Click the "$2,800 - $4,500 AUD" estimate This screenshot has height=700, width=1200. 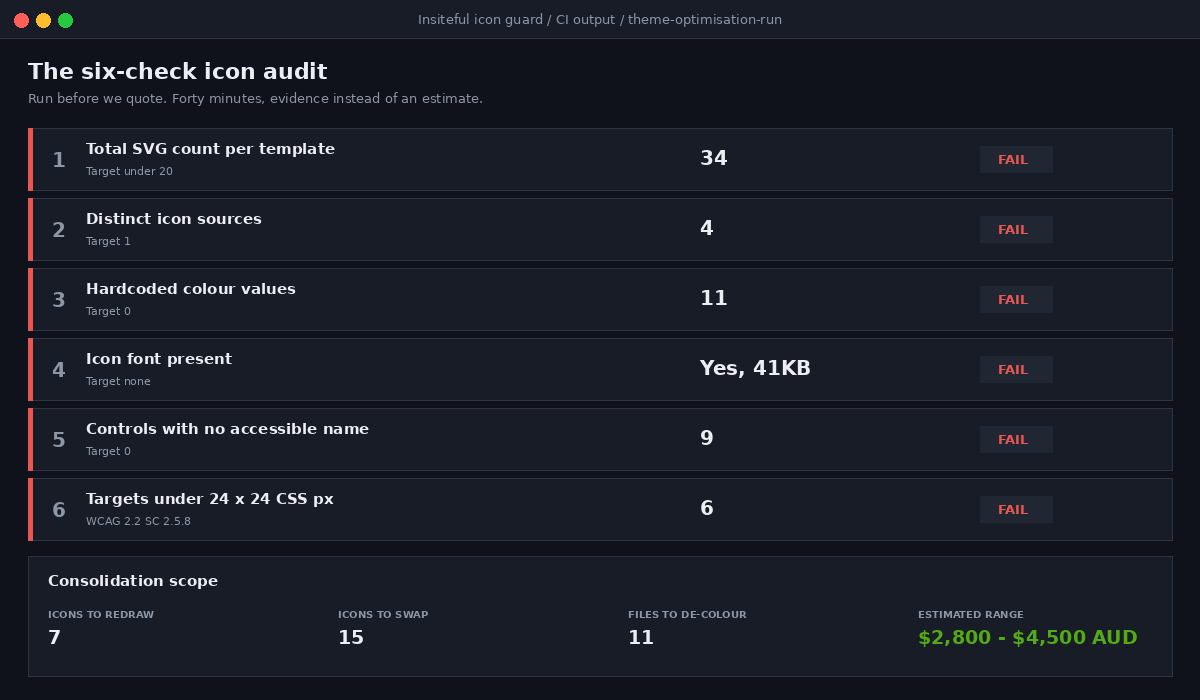tap(1028, 638)
